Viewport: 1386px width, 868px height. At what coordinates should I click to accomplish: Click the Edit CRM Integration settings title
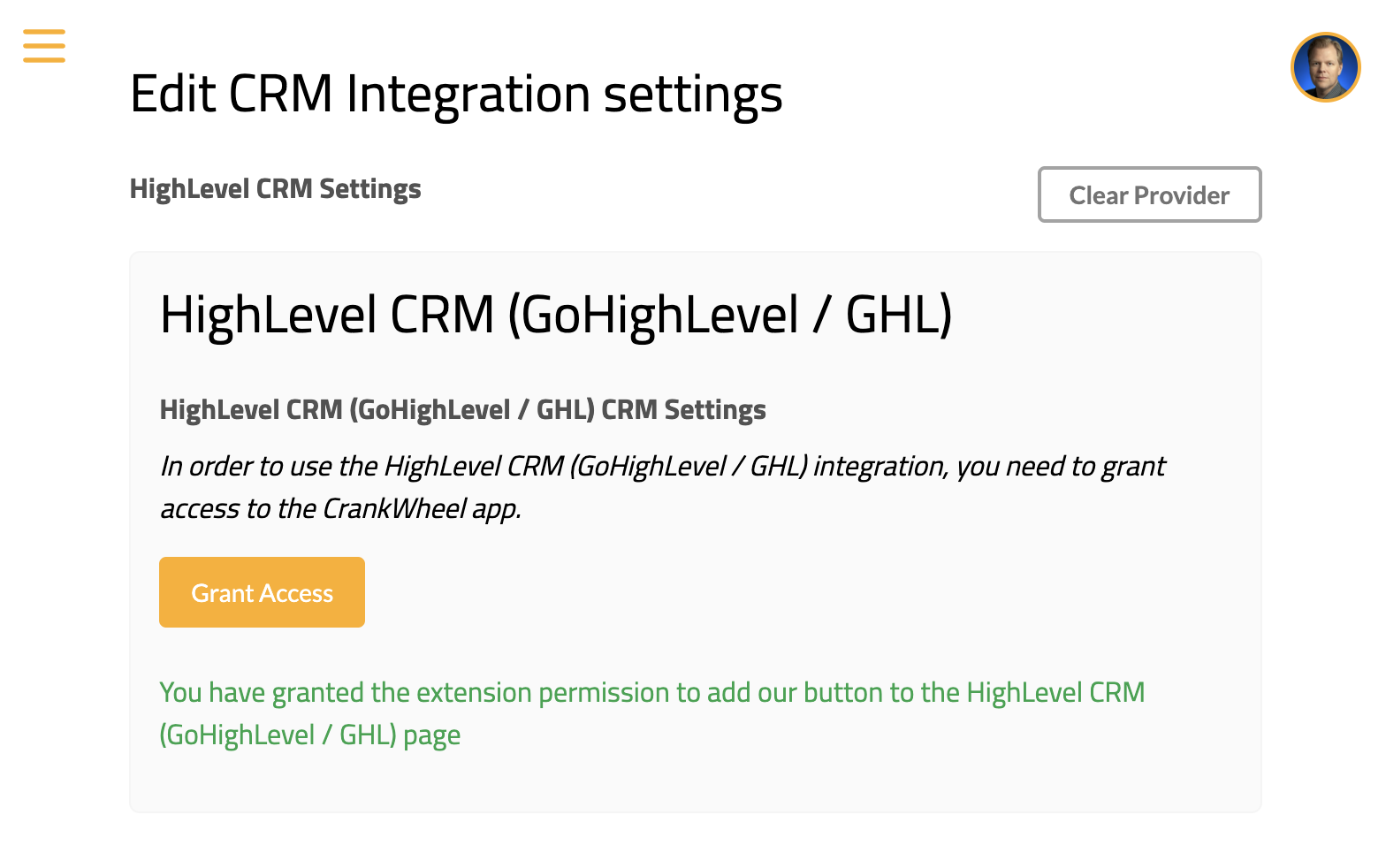(456, 94)
